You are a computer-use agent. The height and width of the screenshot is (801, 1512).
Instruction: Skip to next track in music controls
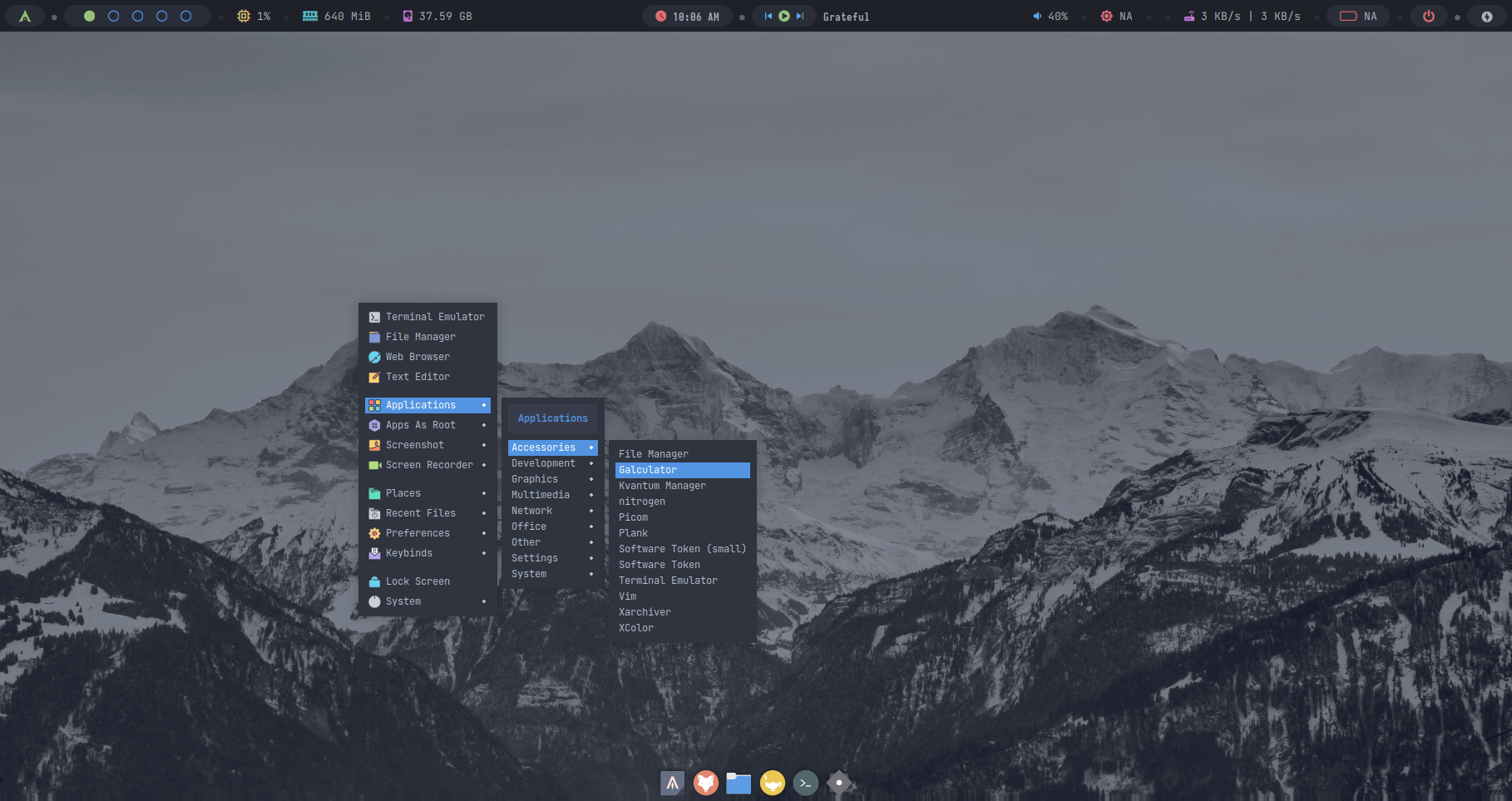pos(800,16)
